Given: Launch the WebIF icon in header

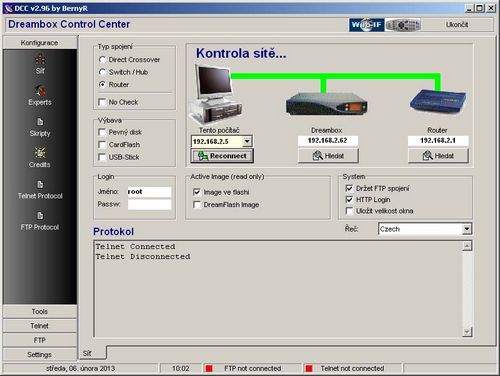Looking at the screenshot, I should pos(367,25).
